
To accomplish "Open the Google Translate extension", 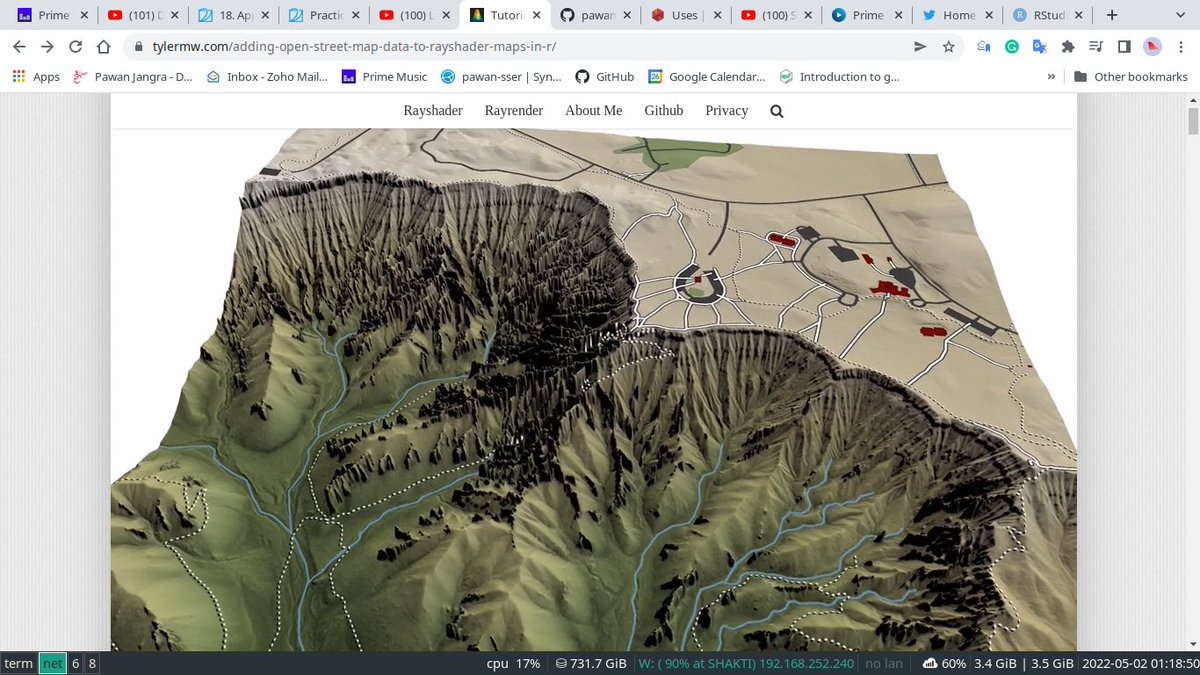I will (x=1040, y=47).
